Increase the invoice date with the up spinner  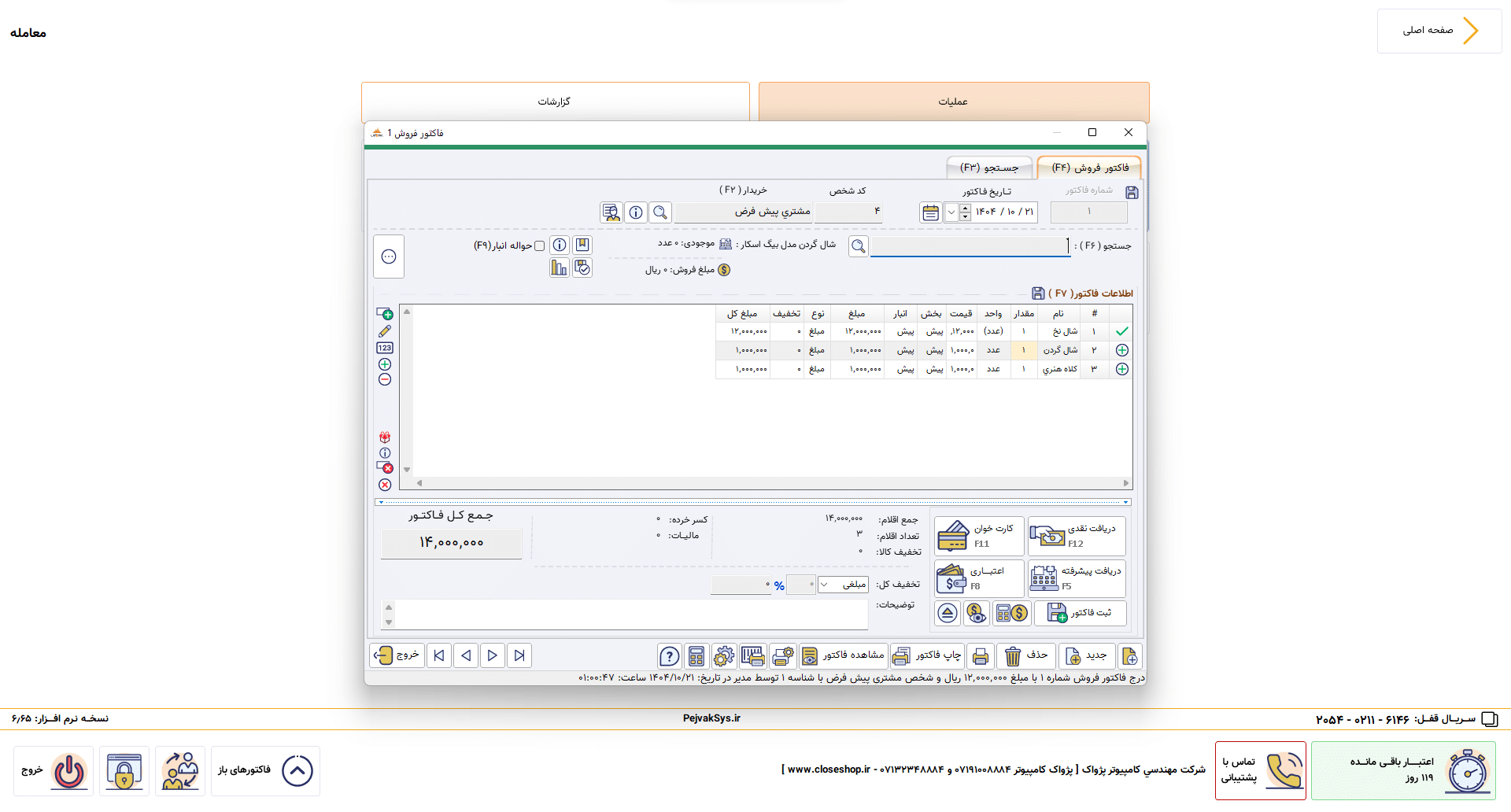(x=966, y=209)
